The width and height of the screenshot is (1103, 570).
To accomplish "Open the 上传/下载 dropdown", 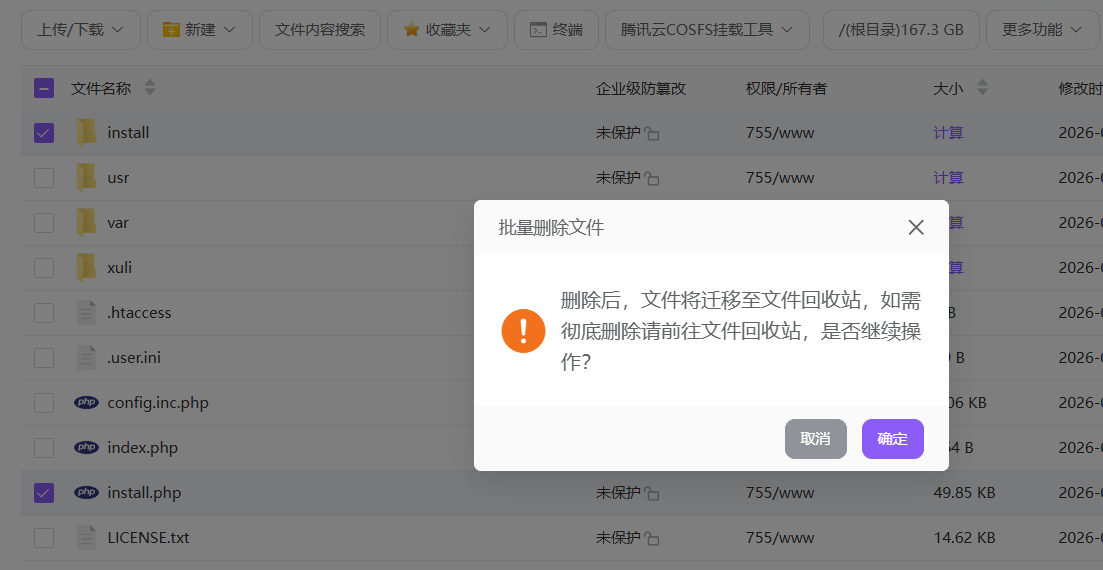I will coord(81,30).
